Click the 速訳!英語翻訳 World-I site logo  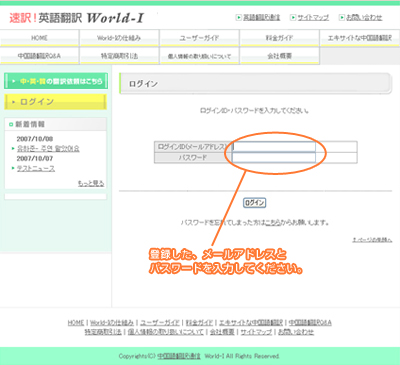[x=77, y=18]
